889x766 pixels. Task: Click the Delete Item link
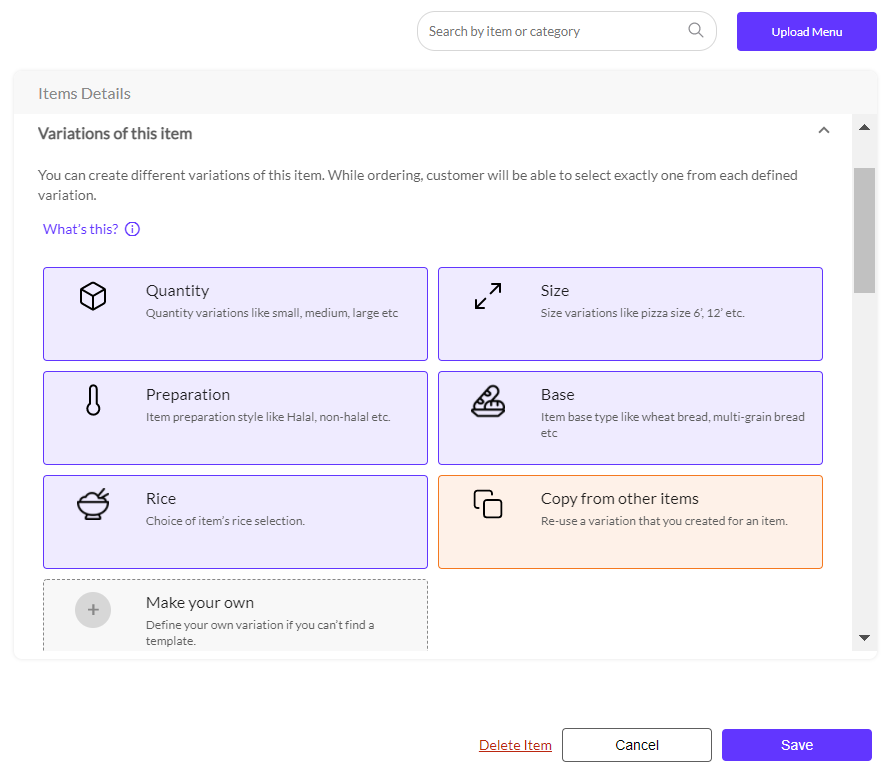point(515,745)
